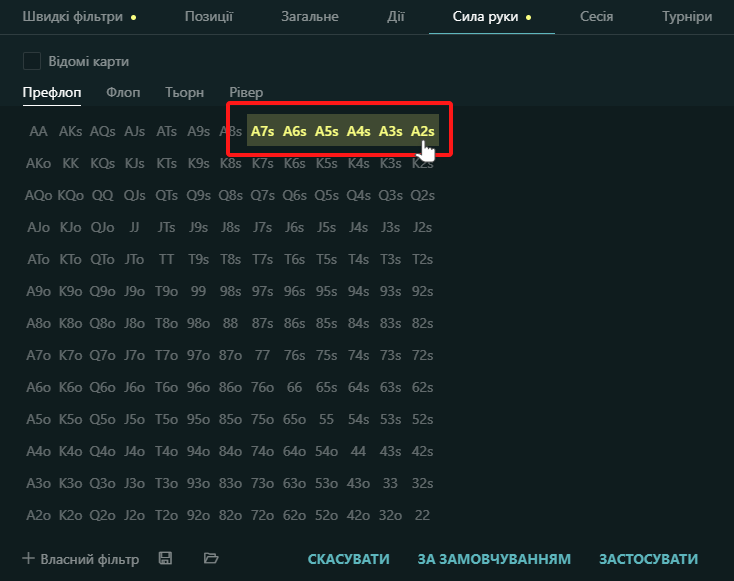Select the 88 pocket pair cell
Screen dimensions: 734x581
pyautogui.click(x=230, y=324)
